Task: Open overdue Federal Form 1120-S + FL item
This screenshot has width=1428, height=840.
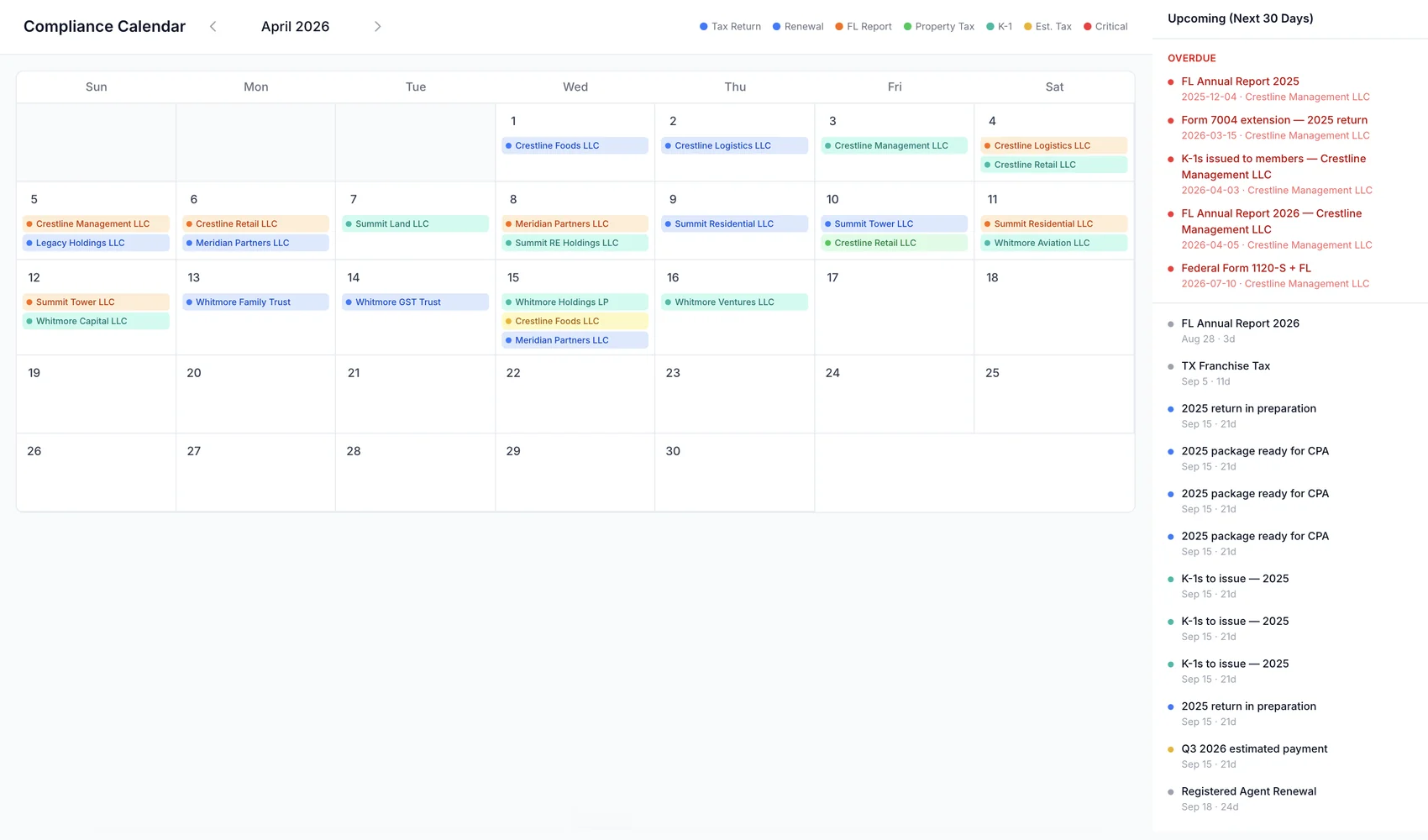Action: [1289, 276]
